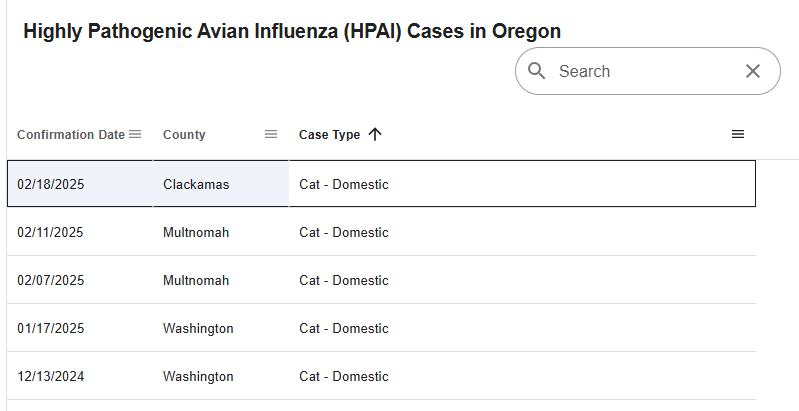Select the Clackamas county cell

pyautogui.click(x=196, y=184)
